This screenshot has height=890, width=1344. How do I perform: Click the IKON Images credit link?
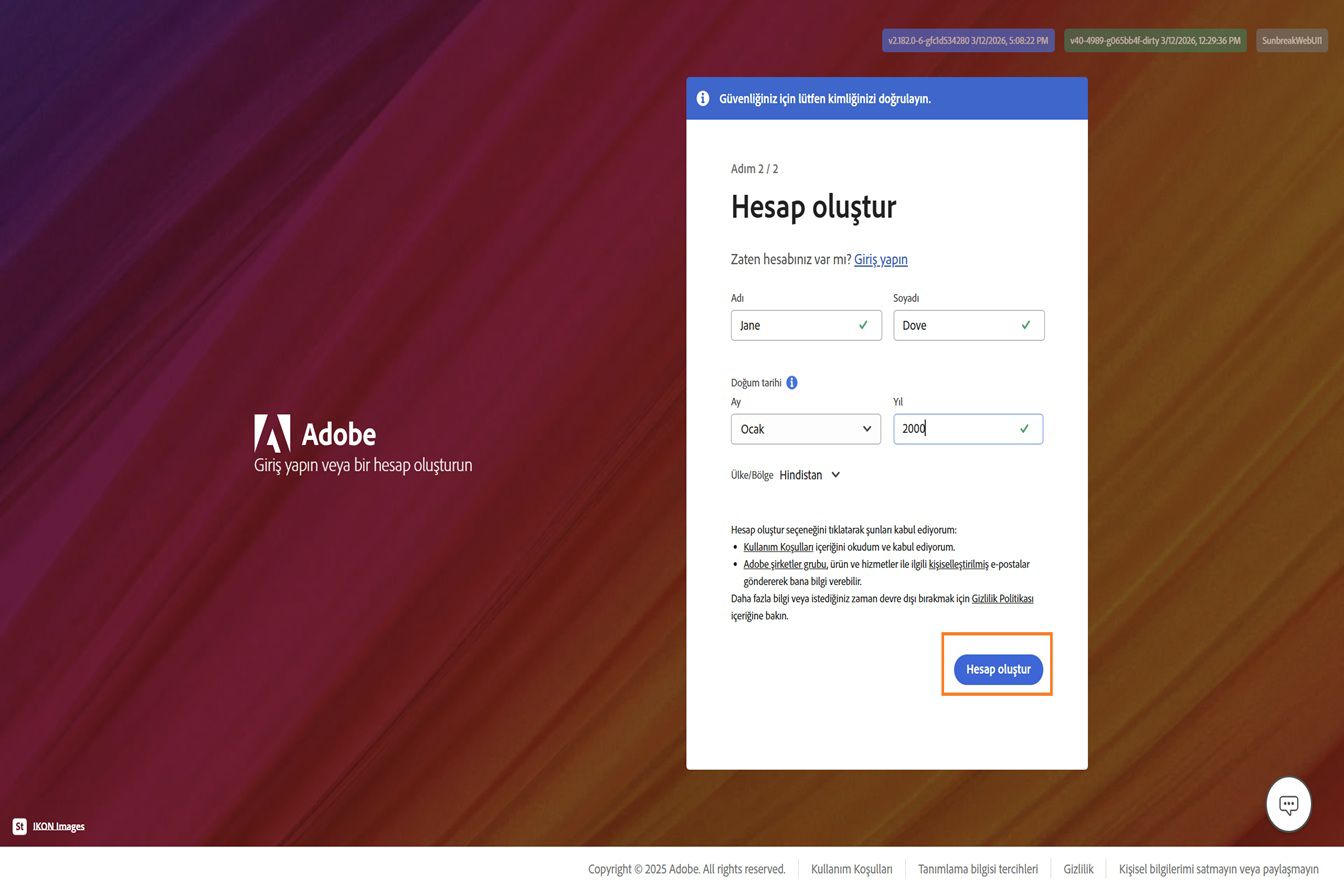click(x=60, y=826)
